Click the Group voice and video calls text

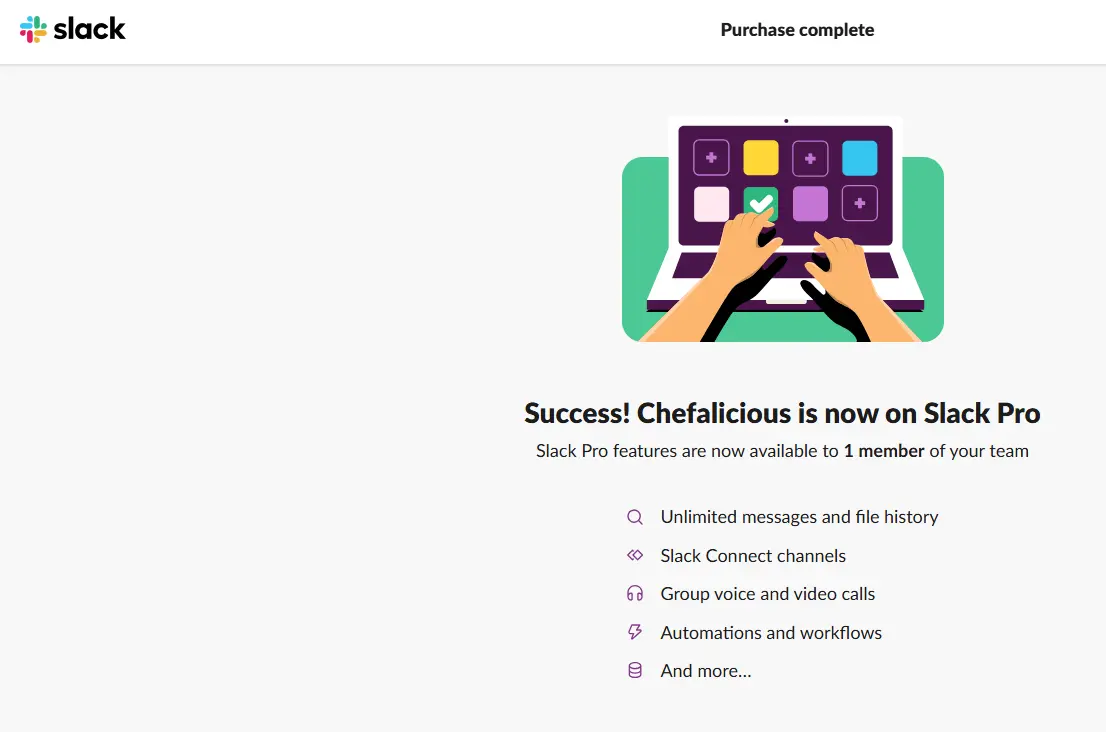(x=767, y=594)
